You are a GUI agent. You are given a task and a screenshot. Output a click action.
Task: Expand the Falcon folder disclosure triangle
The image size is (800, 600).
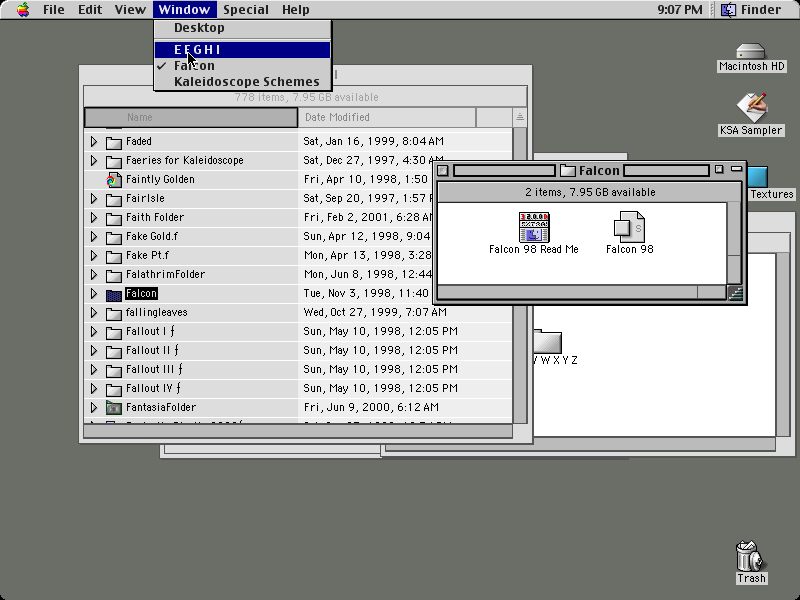[x=94, y=293]
